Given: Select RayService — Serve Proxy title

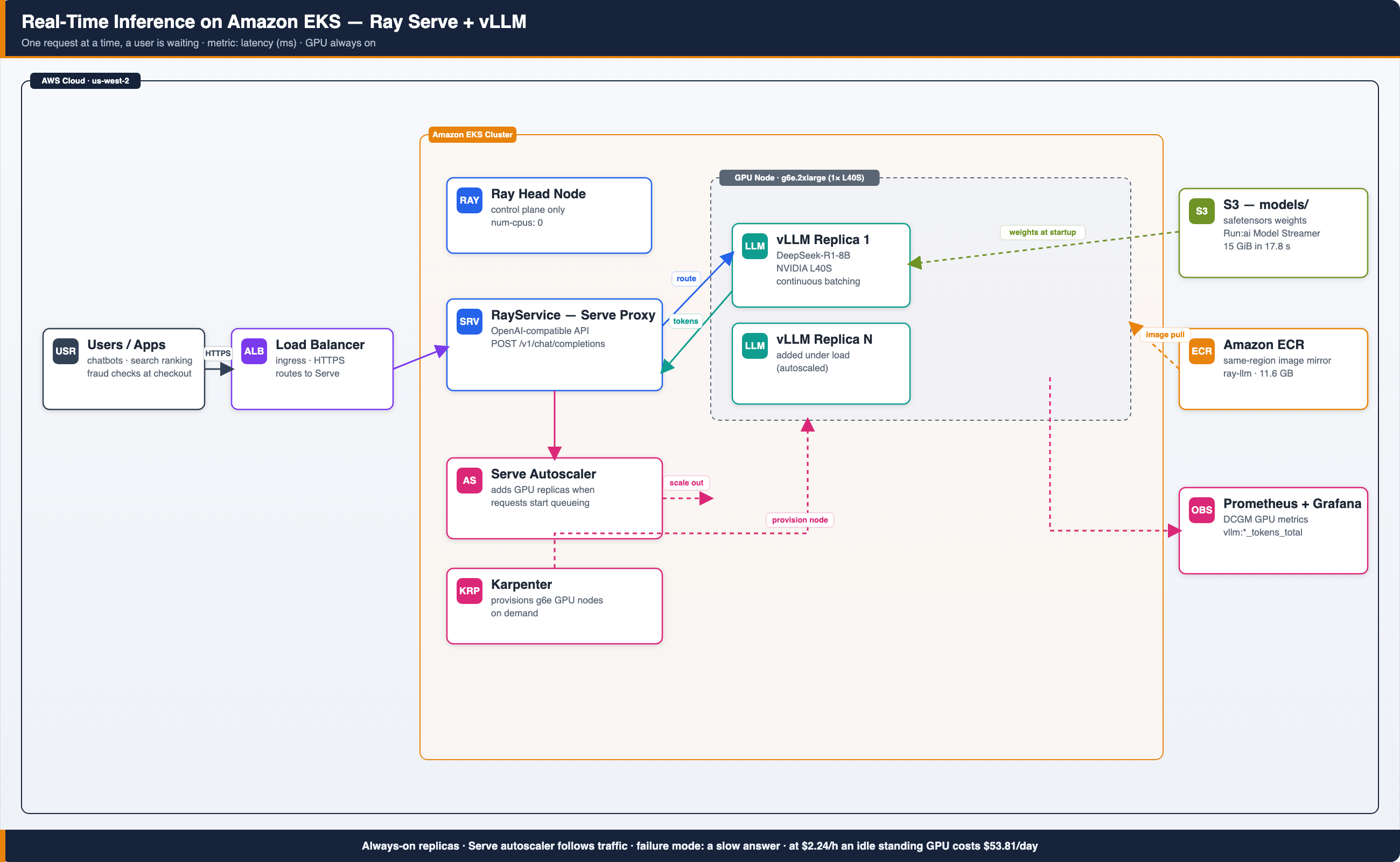Looking at the screenshot, I should (x=572, y=315).
